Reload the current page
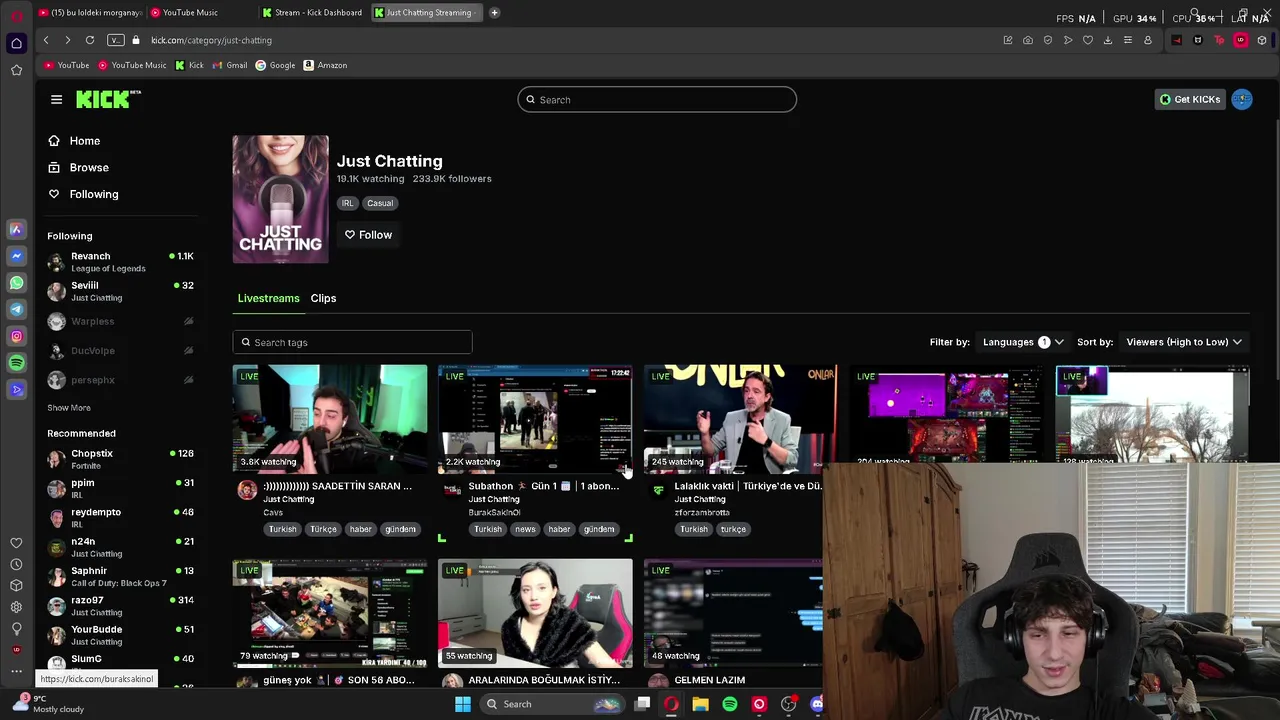This screenshot has height=720, width=1280. (x=90, y=40)
